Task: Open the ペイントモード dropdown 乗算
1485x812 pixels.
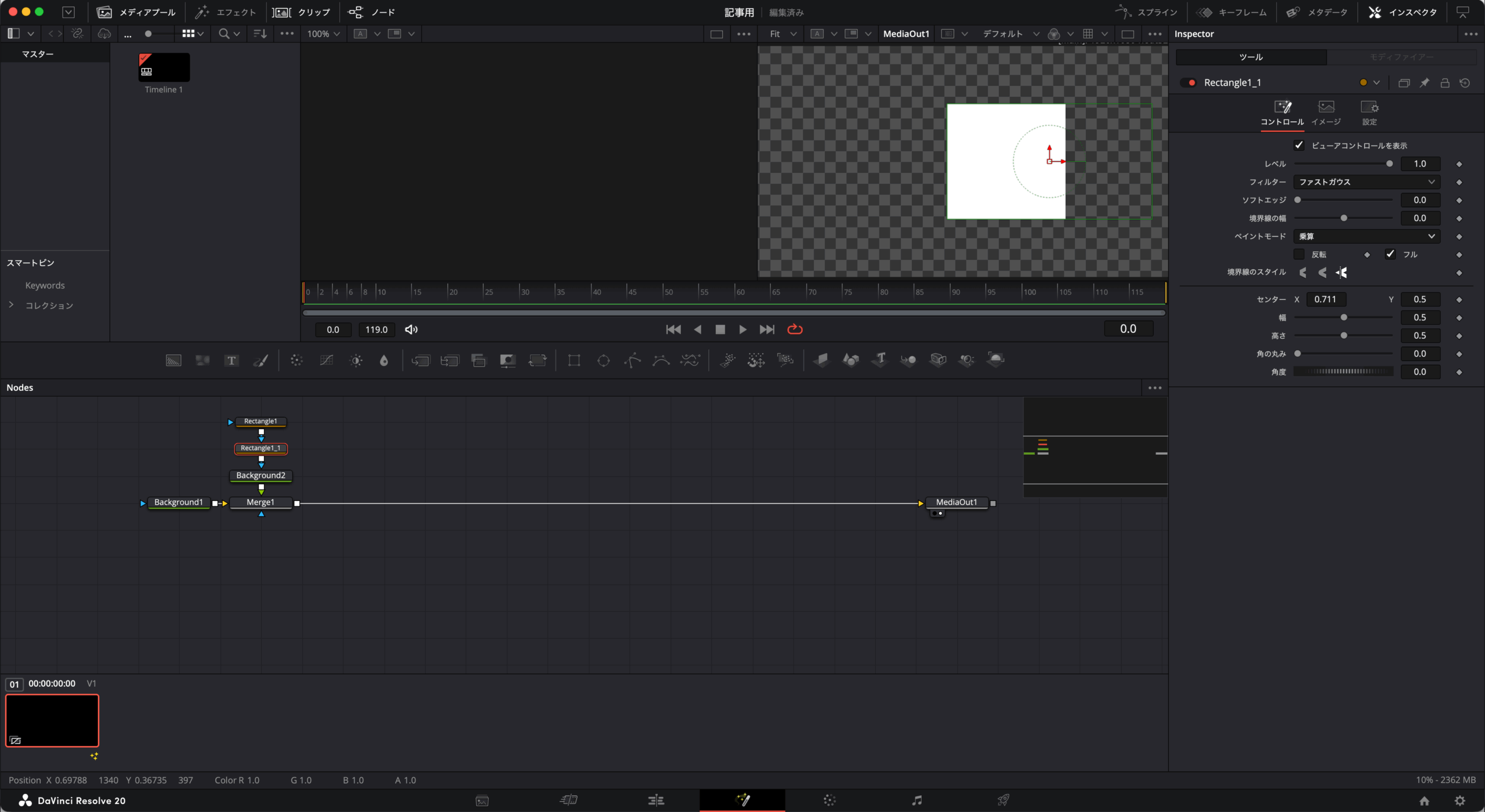Action: pos(1366,236)
